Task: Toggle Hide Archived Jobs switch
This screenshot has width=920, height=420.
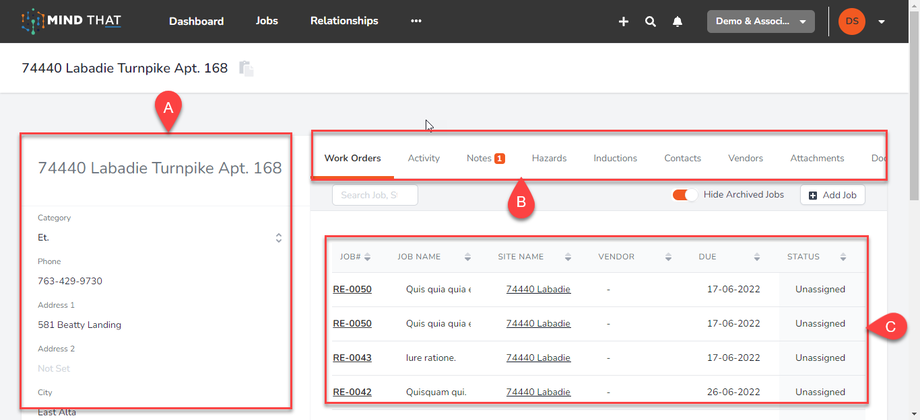Action: point(685,195)
